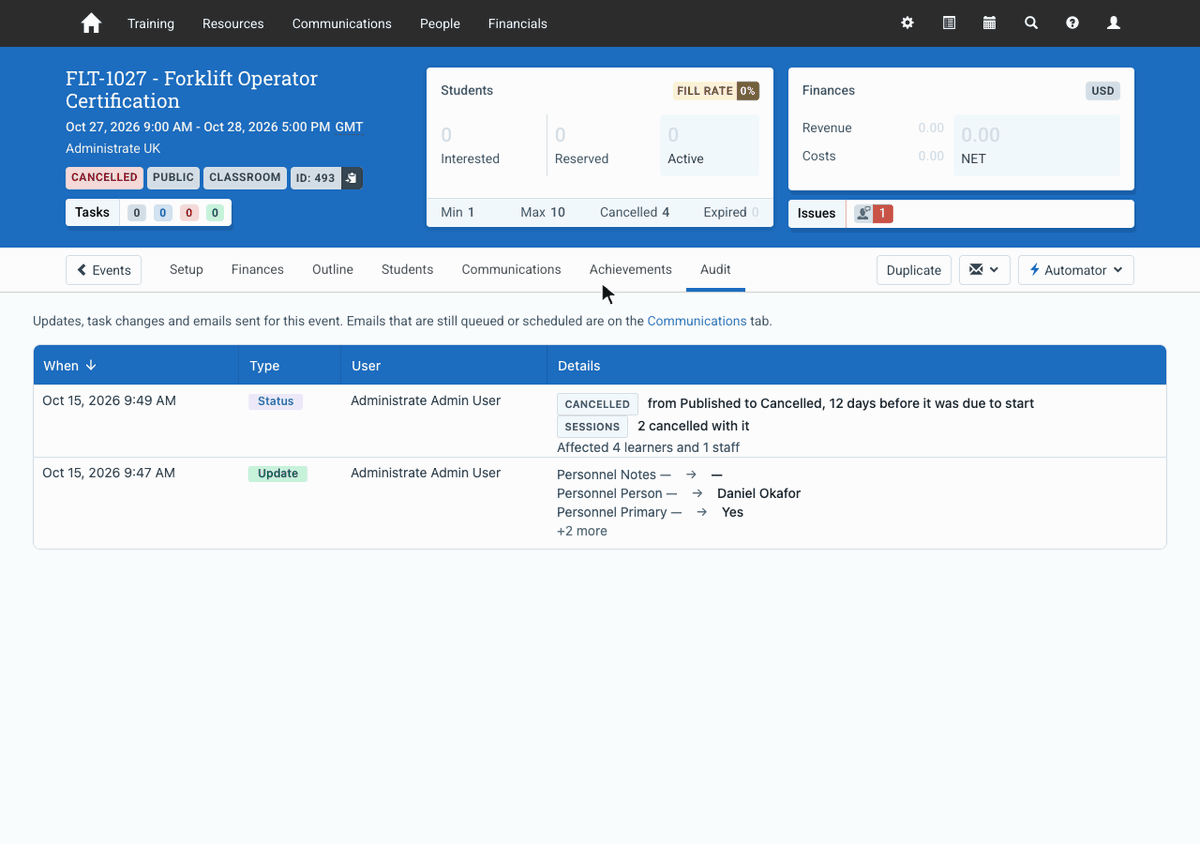Click the event title FLT-1027
Image resolution: width=1200 pixels, height=844 pixels.
pos(192,89)
